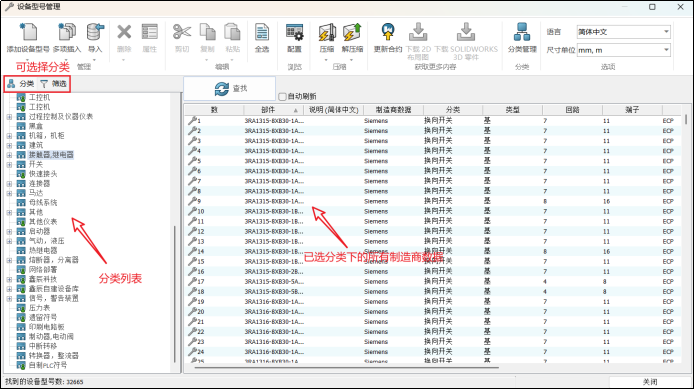Click the wrench icon of row 1
This screenshot has width=695, height=390.
pyautogui.click(x=192, y=121)
